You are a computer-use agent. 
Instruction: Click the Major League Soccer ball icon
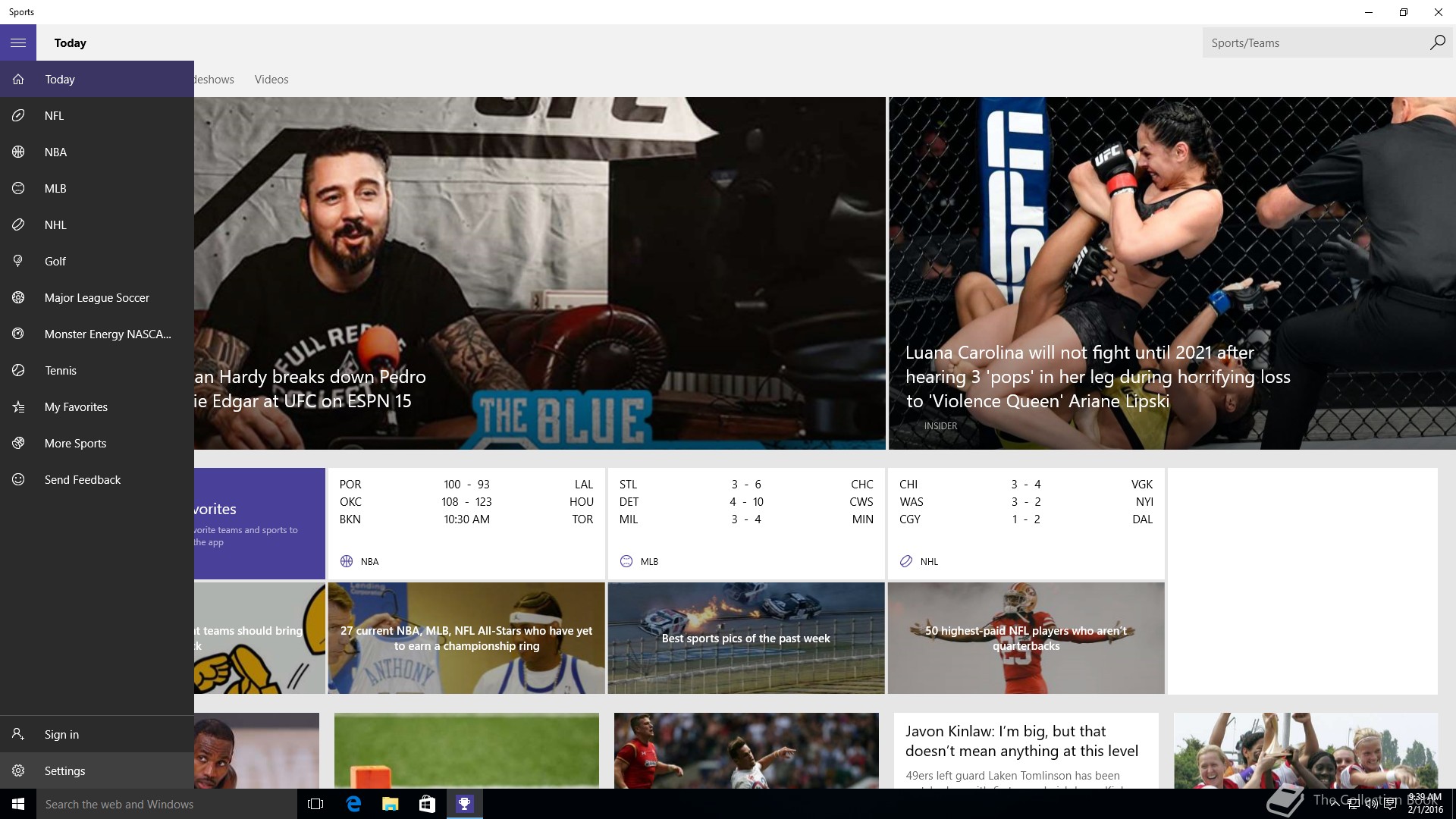pyautogui.click(x=18, y=297)
